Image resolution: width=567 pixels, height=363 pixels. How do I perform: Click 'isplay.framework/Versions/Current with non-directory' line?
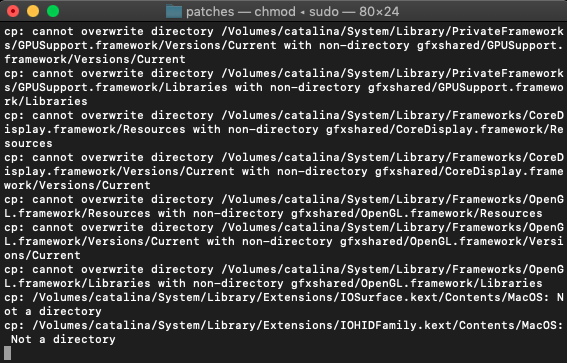[x=284, y=171]
